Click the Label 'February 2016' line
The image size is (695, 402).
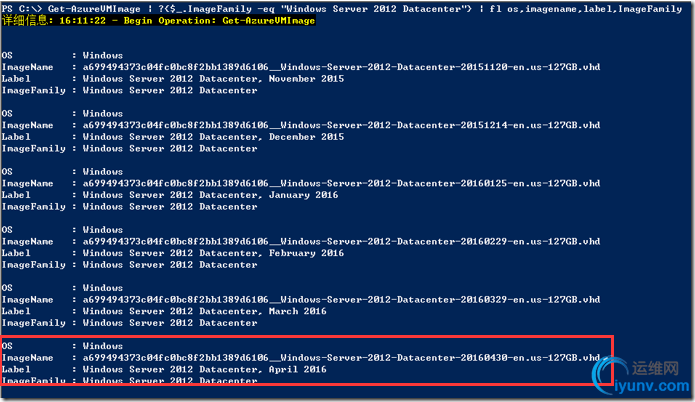(x=173, y=253)
